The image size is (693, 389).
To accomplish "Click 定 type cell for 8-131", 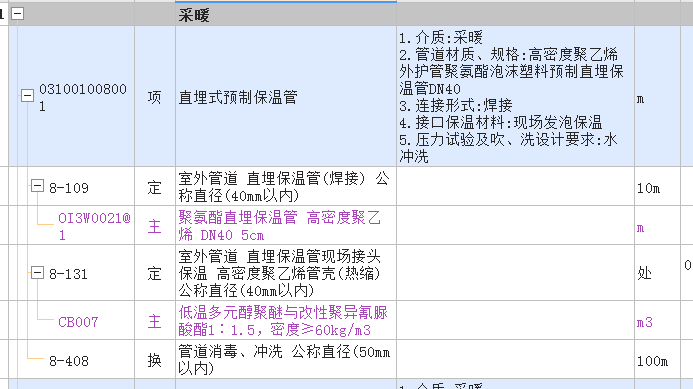I will coord(155,273).
